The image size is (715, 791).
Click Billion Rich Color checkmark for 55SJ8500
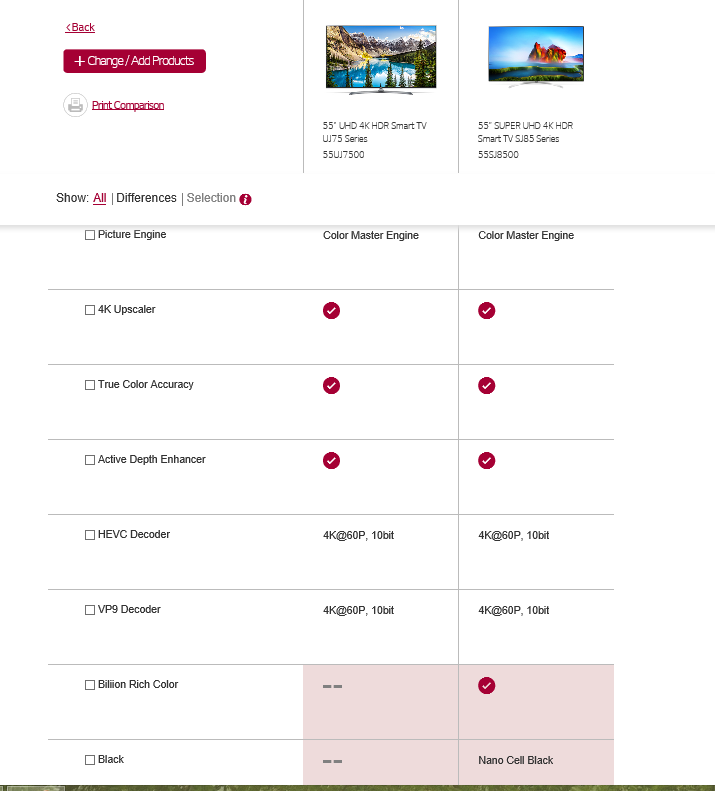coord(486,685)
